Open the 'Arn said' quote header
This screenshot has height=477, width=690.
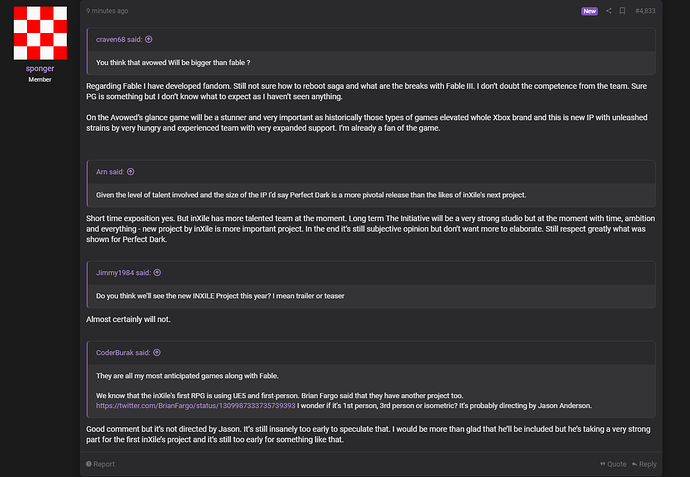click(x=109, y=172)
